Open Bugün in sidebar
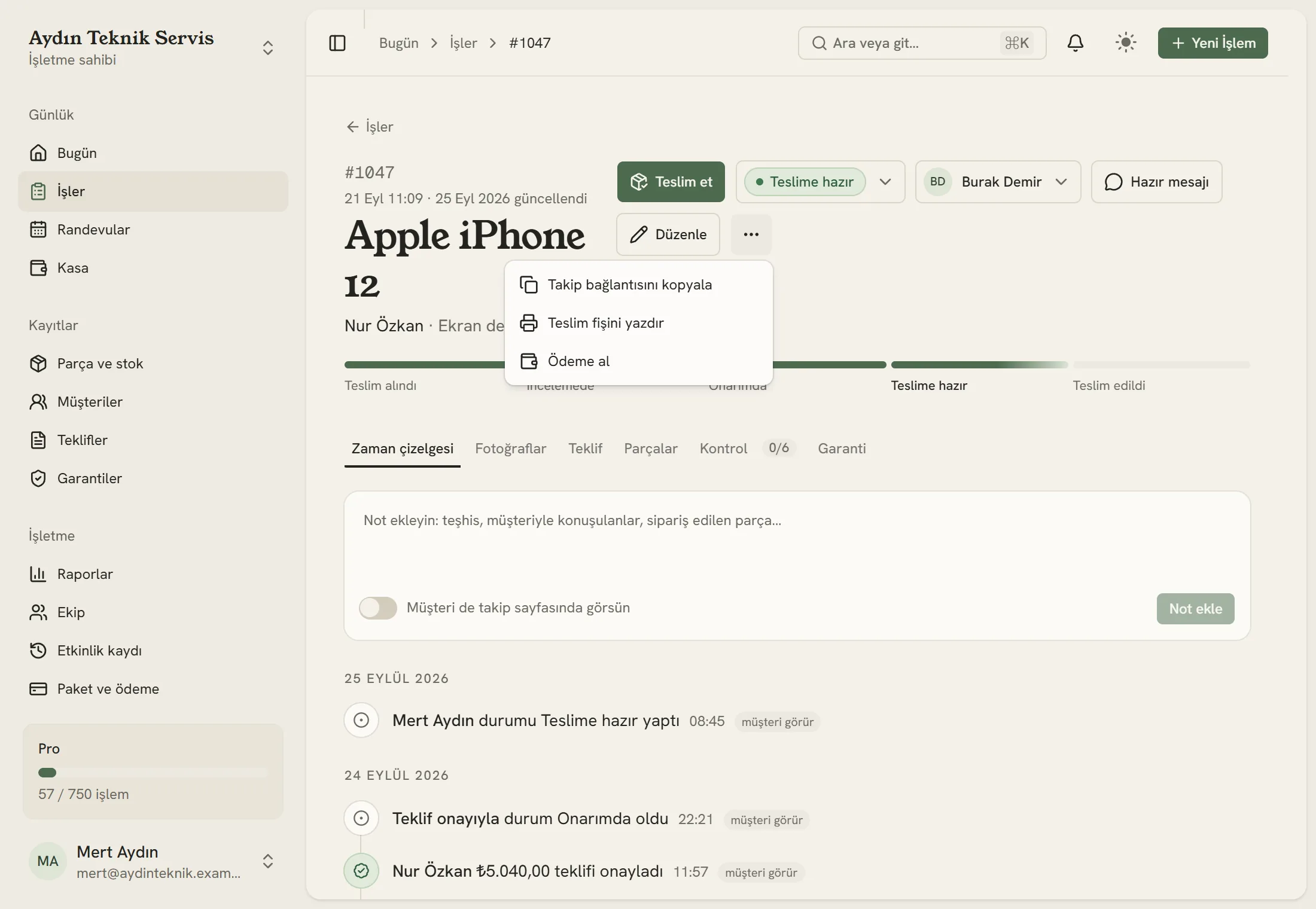Screen dimensions: 1316x909 [x=153, y=153]
